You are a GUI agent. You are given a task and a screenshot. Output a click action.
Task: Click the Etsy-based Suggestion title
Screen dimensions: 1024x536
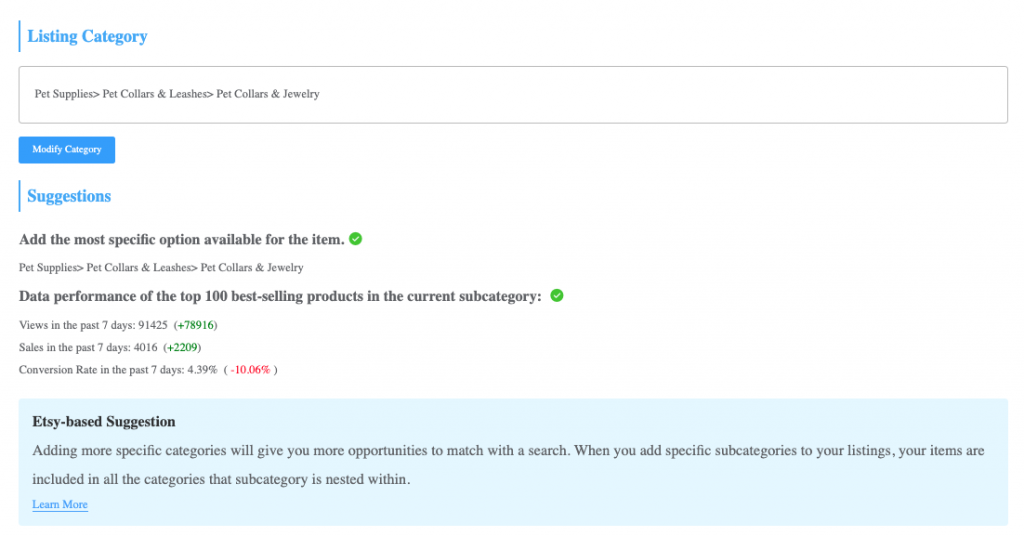pos(104,422)
